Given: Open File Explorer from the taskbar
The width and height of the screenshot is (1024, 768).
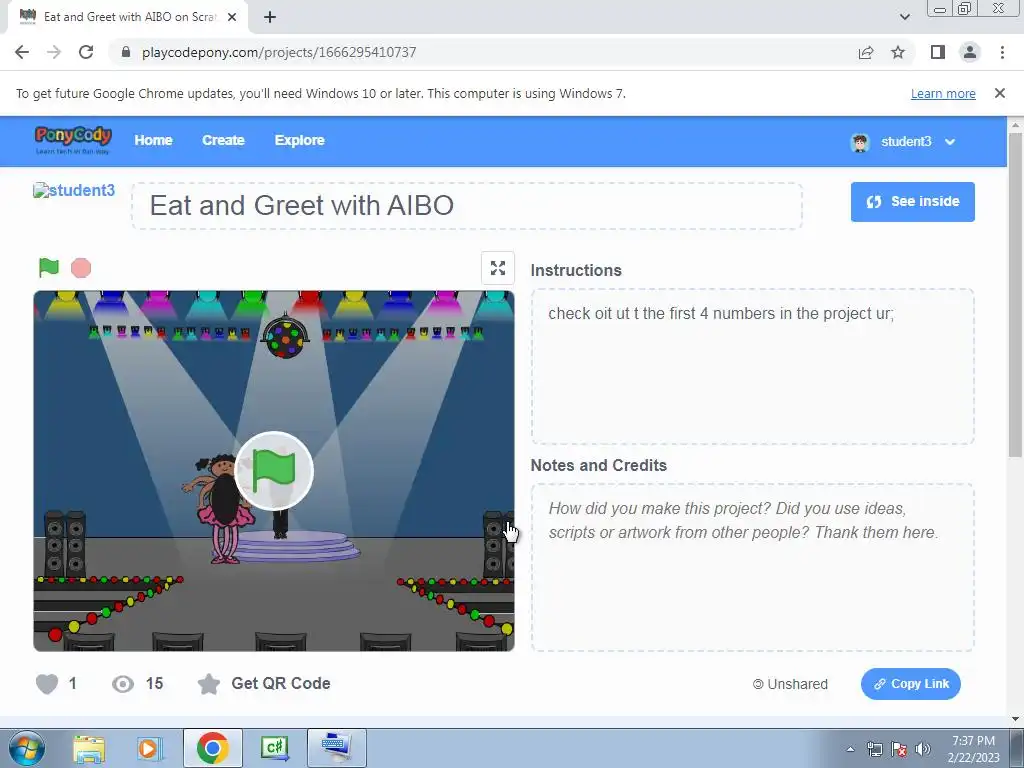Looking at the screenshot, I should tap(89, 748).
